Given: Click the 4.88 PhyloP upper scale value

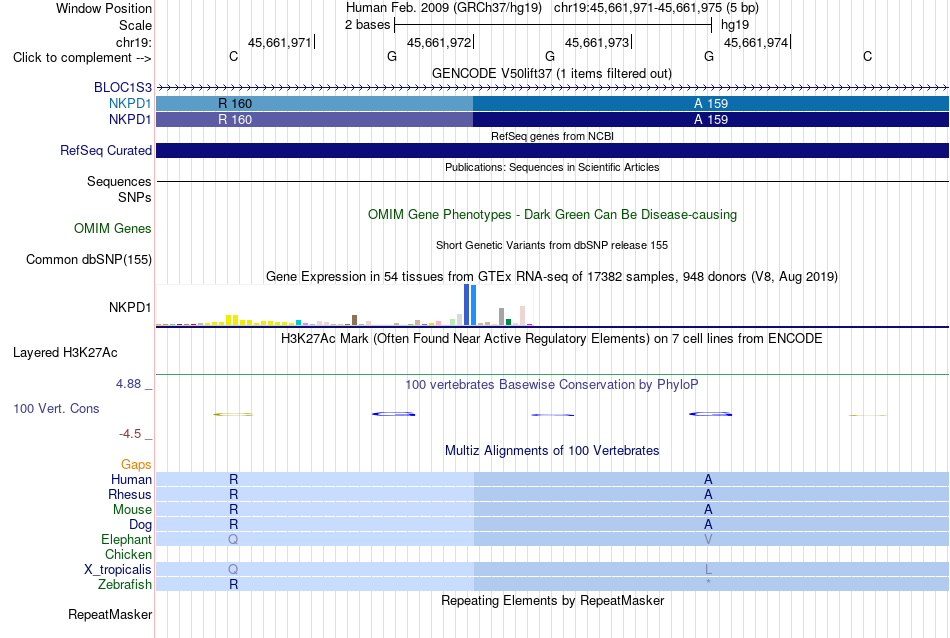Looking at the screenshot, I should click(x=128, y=384).
